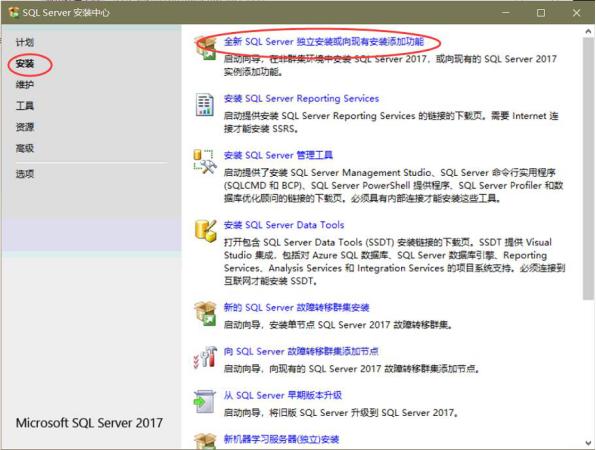Image resolution: width=596 pixels, height=450 pixels.
Task: Open the 计划 page in sidebar
Action: tap(25, 42)
